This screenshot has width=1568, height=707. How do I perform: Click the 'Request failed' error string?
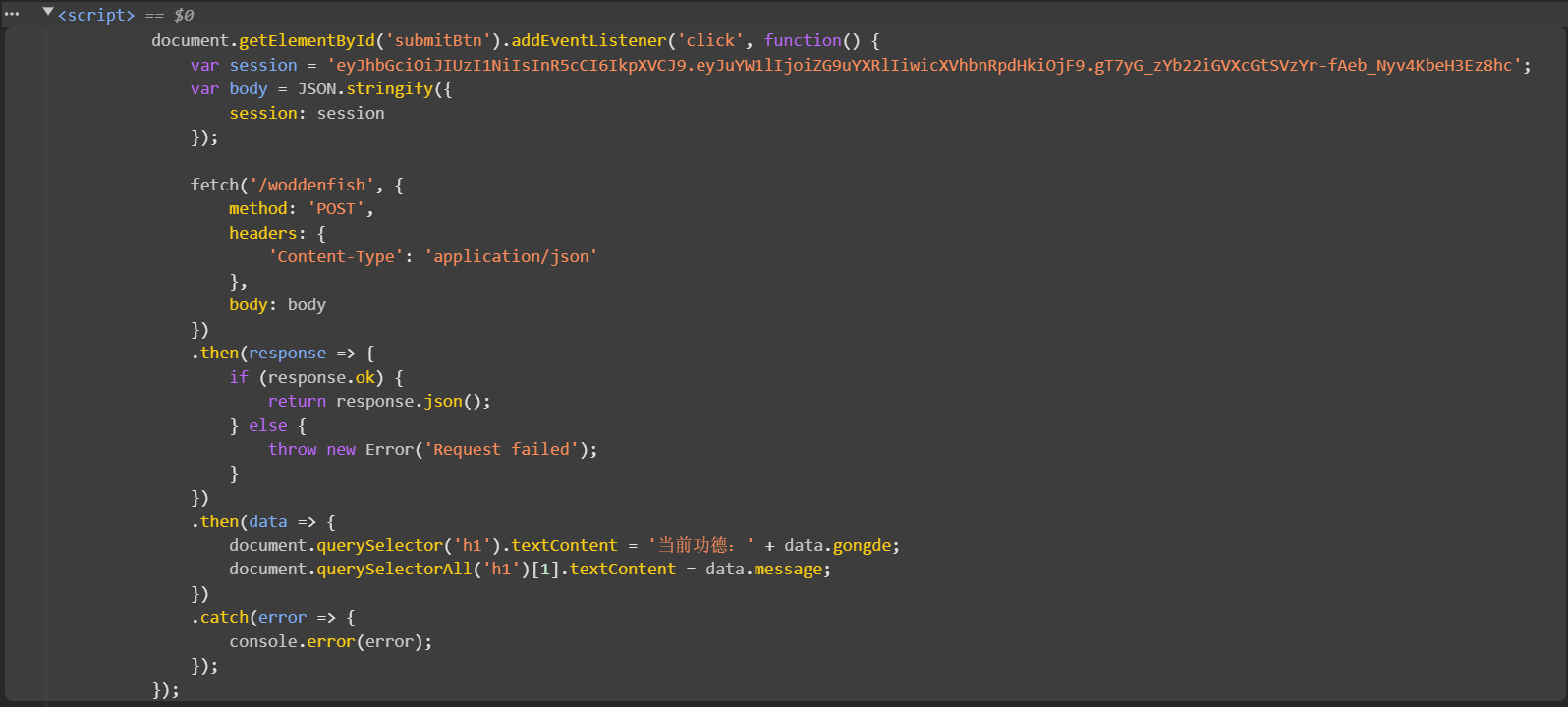pyautogui.click(x=501, y=449)
